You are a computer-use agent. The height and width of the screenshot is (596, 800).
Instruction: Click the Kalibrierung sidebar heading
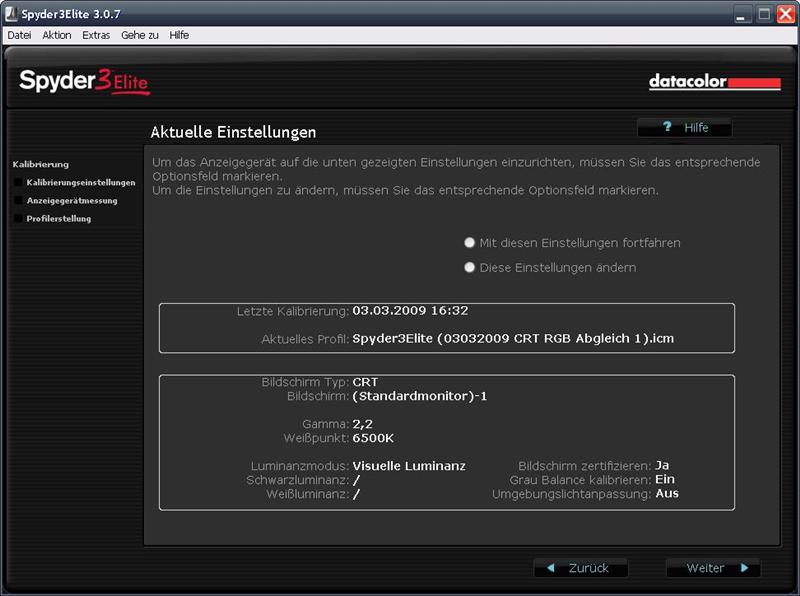click(41, 164)
